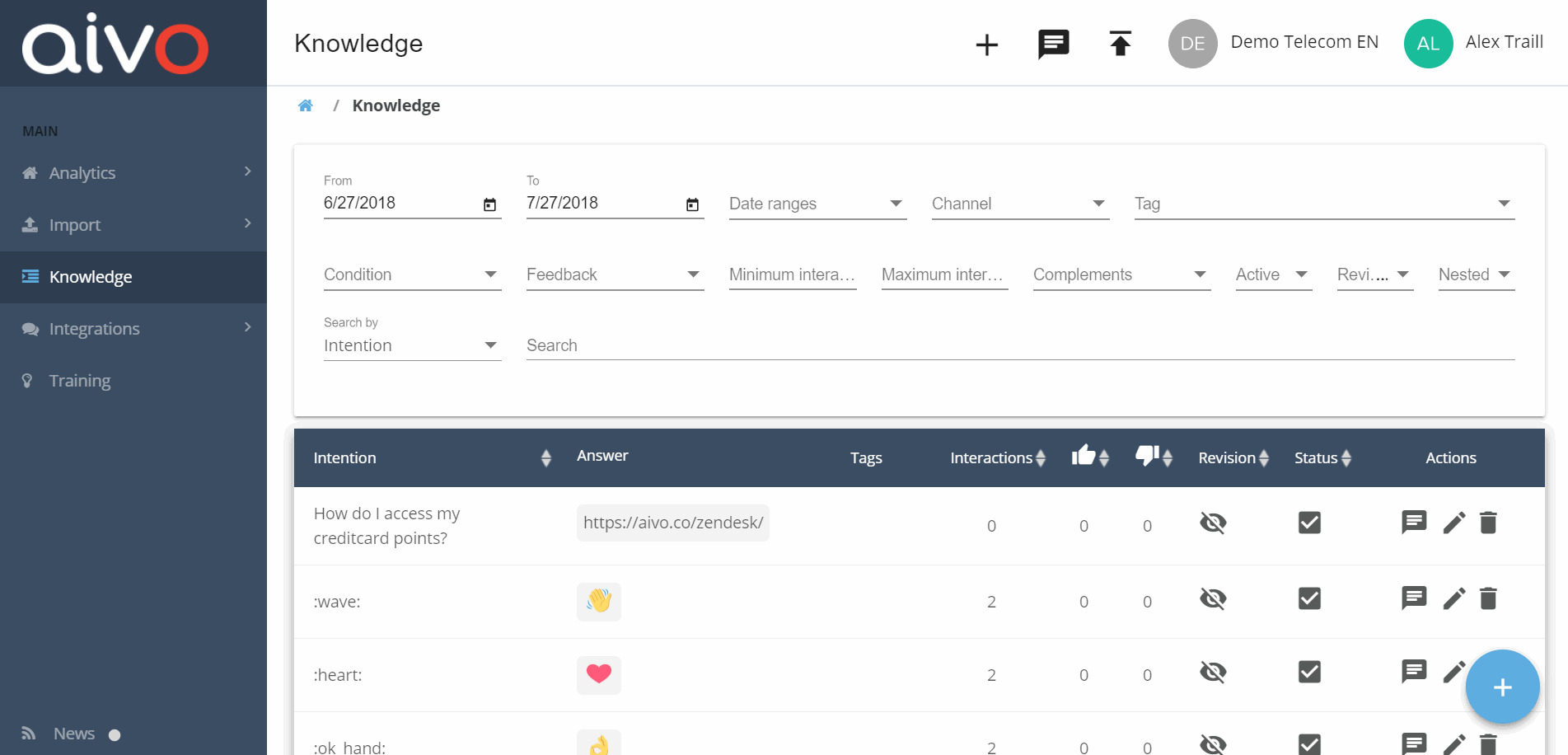Toggle revision eye for :heart: row
1568x755 pixels.
(1213, 672)
